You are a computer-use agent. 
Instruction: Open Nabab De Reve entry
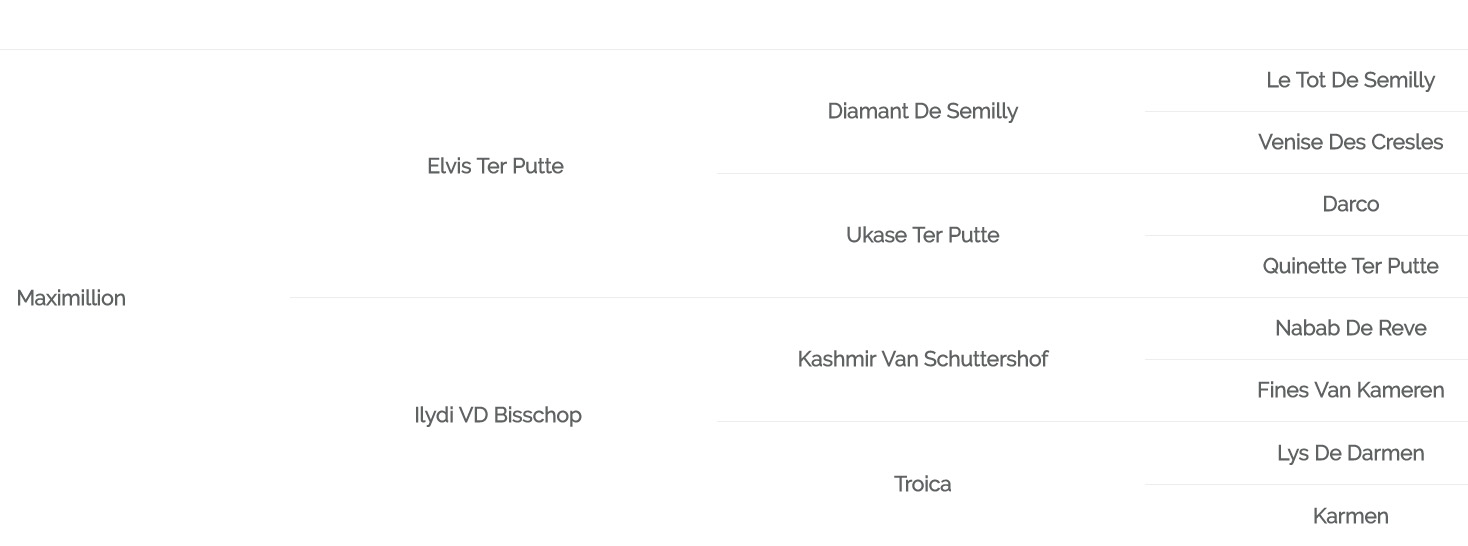click(1350, 328)
